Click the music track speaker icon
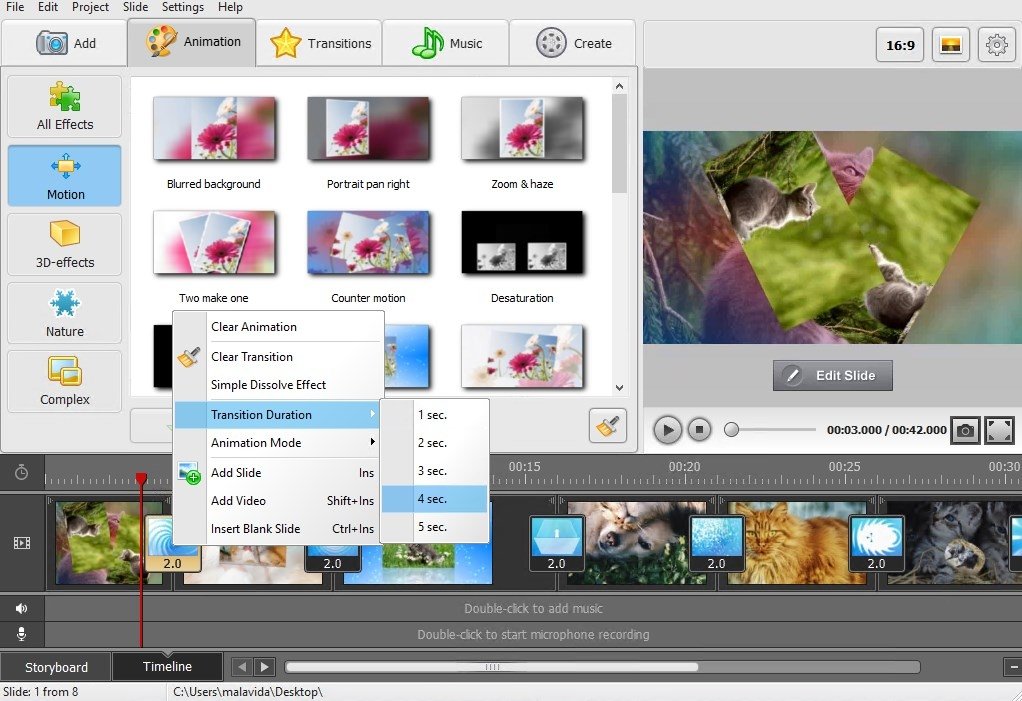 22,608
